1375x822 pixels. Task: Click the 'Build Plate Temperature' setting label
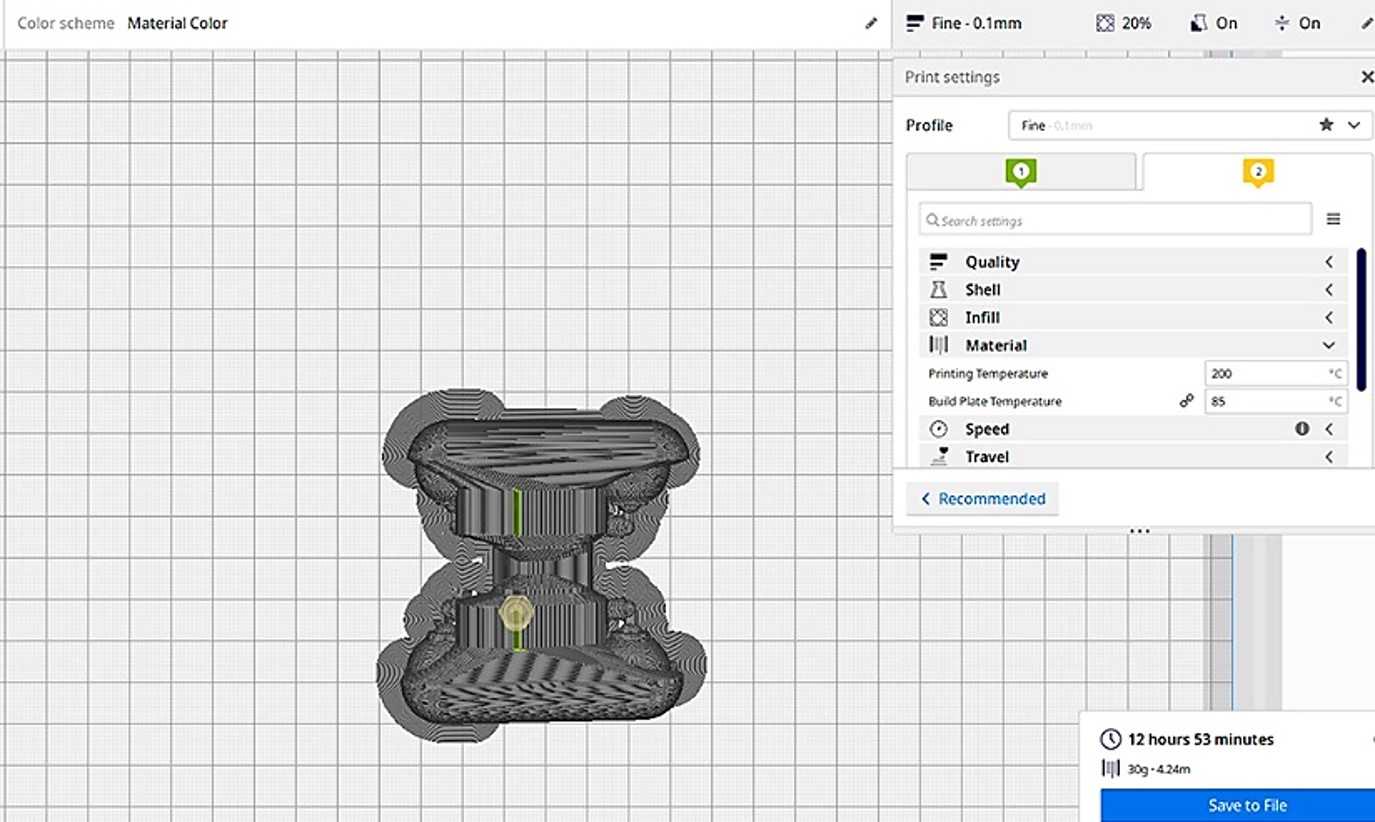995,401
